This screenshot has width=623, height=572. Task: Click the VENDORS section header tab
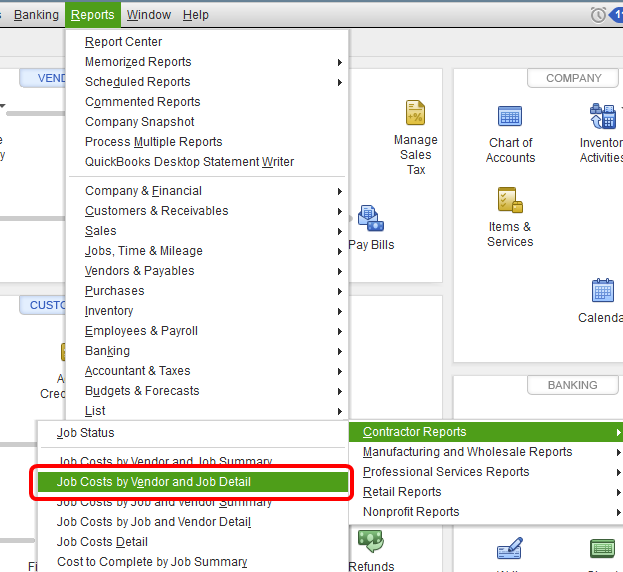point(43,78)
